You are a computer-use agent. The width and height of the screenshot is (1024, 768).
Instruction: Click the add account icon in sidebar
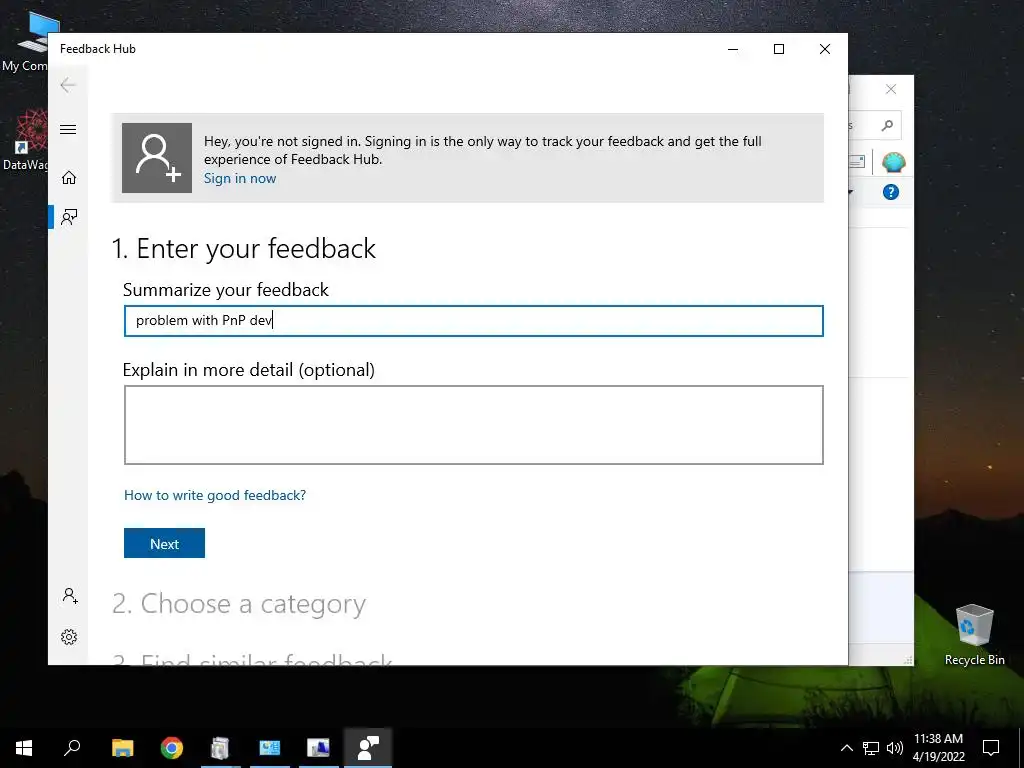(x=70, y=596)
